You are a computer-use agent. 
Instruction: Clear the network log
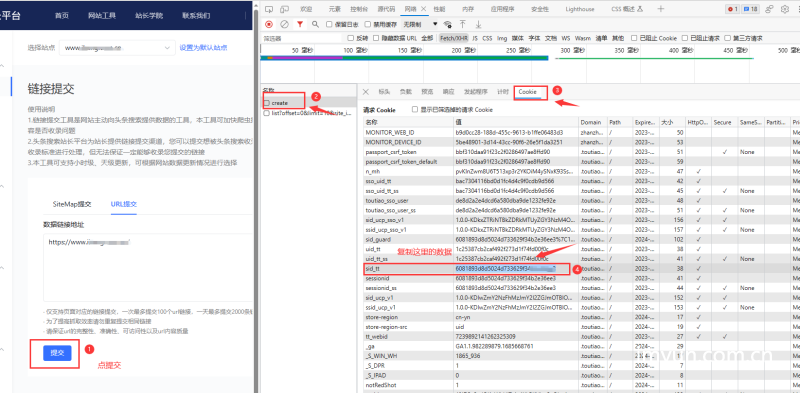(285, 24)
